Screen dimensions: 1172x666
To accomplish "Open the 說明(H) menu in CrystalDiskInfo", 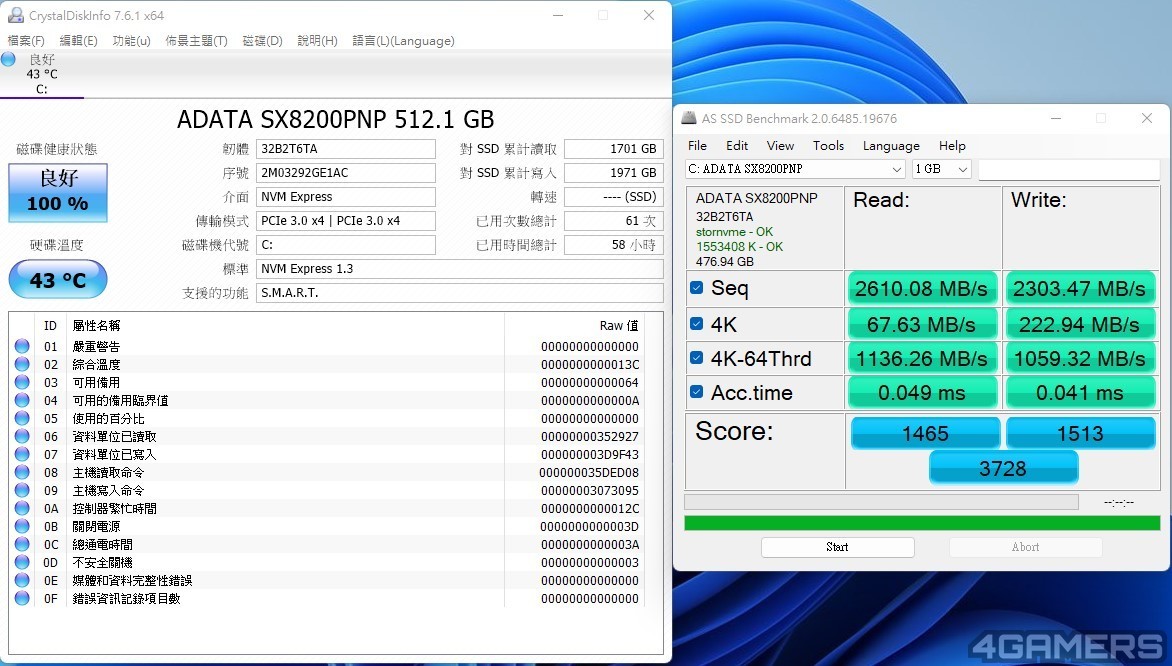I will 318,40.
